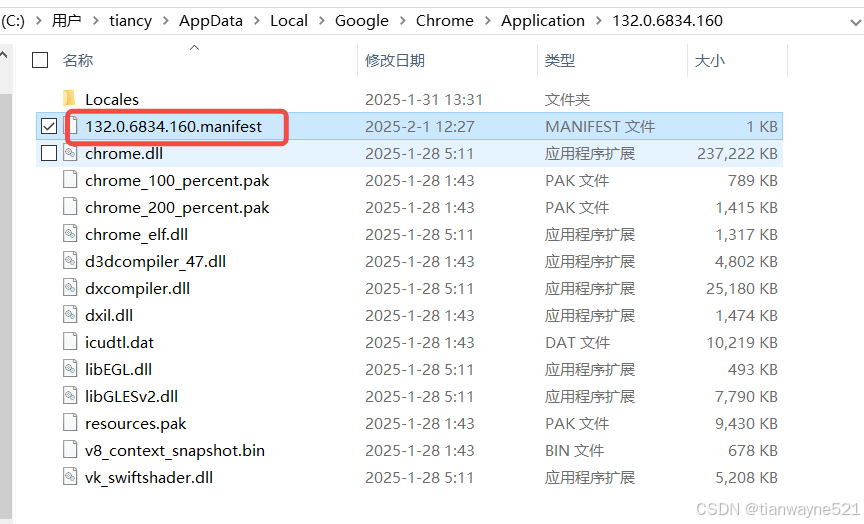Go to AppData in breadcrumb path
The height and width of the screenshot is (524, 864).
click(211, 21)
